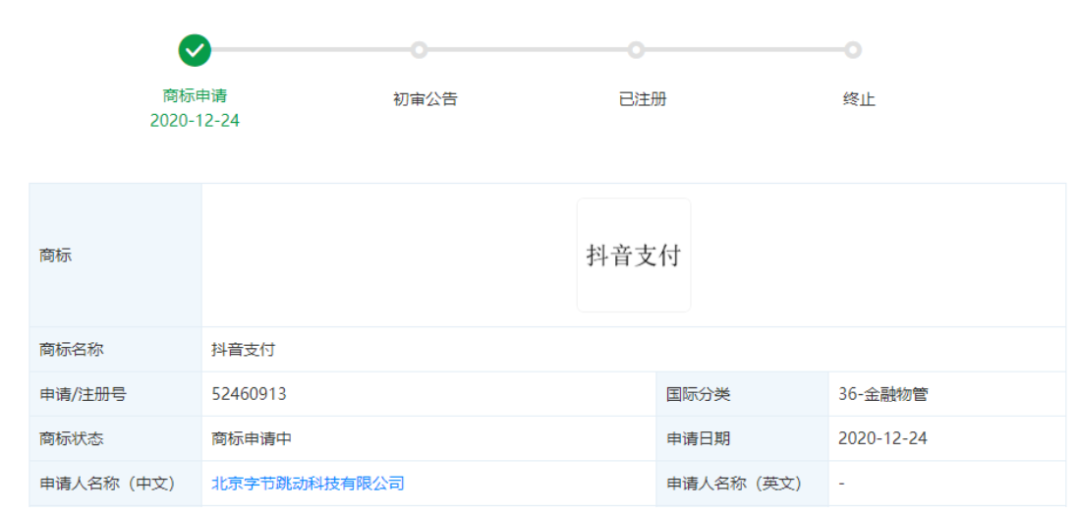
Task: Click the 申请/注册号 header cell
Action: pyautogui.click(x=83, y=394)
